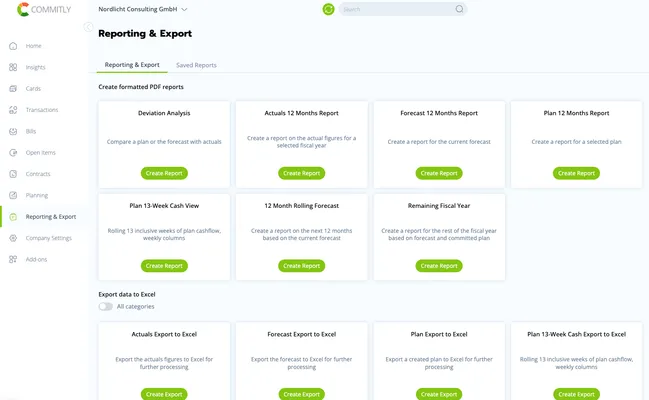Create Report for Forecast 12 Months Report
649x400 pixels.
click(439, 173)
